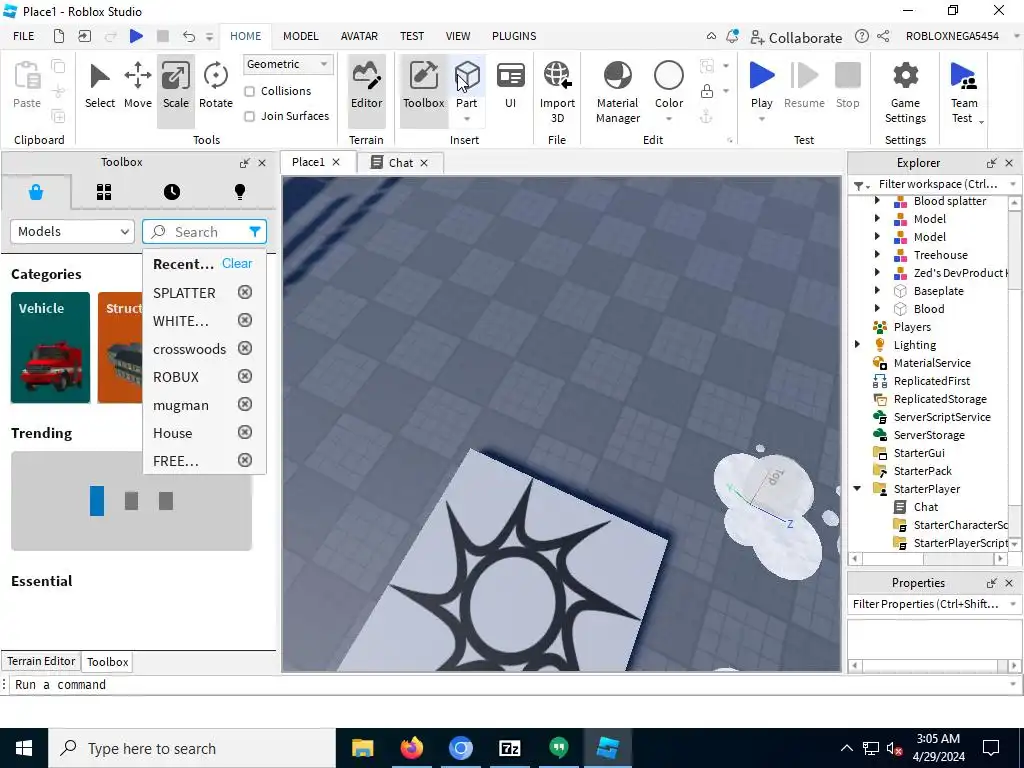Open Firefox from the taskbar
The height and width of the screenshot is (768, 1024).
[411, 748]
